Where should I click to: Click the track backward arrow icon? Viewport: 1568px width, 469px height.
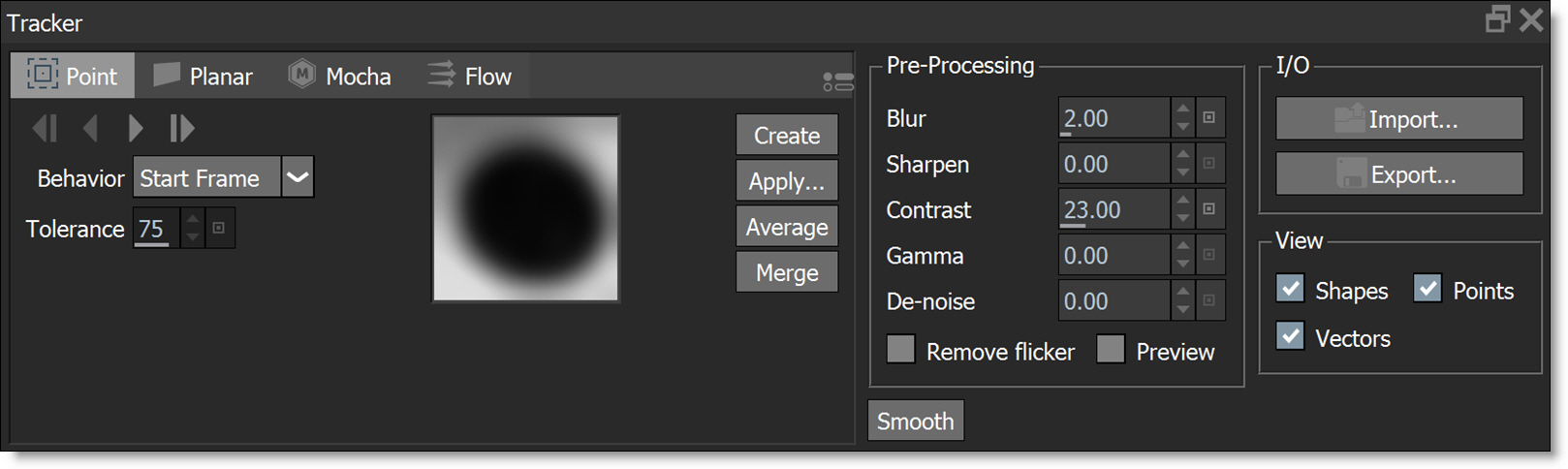90,128
